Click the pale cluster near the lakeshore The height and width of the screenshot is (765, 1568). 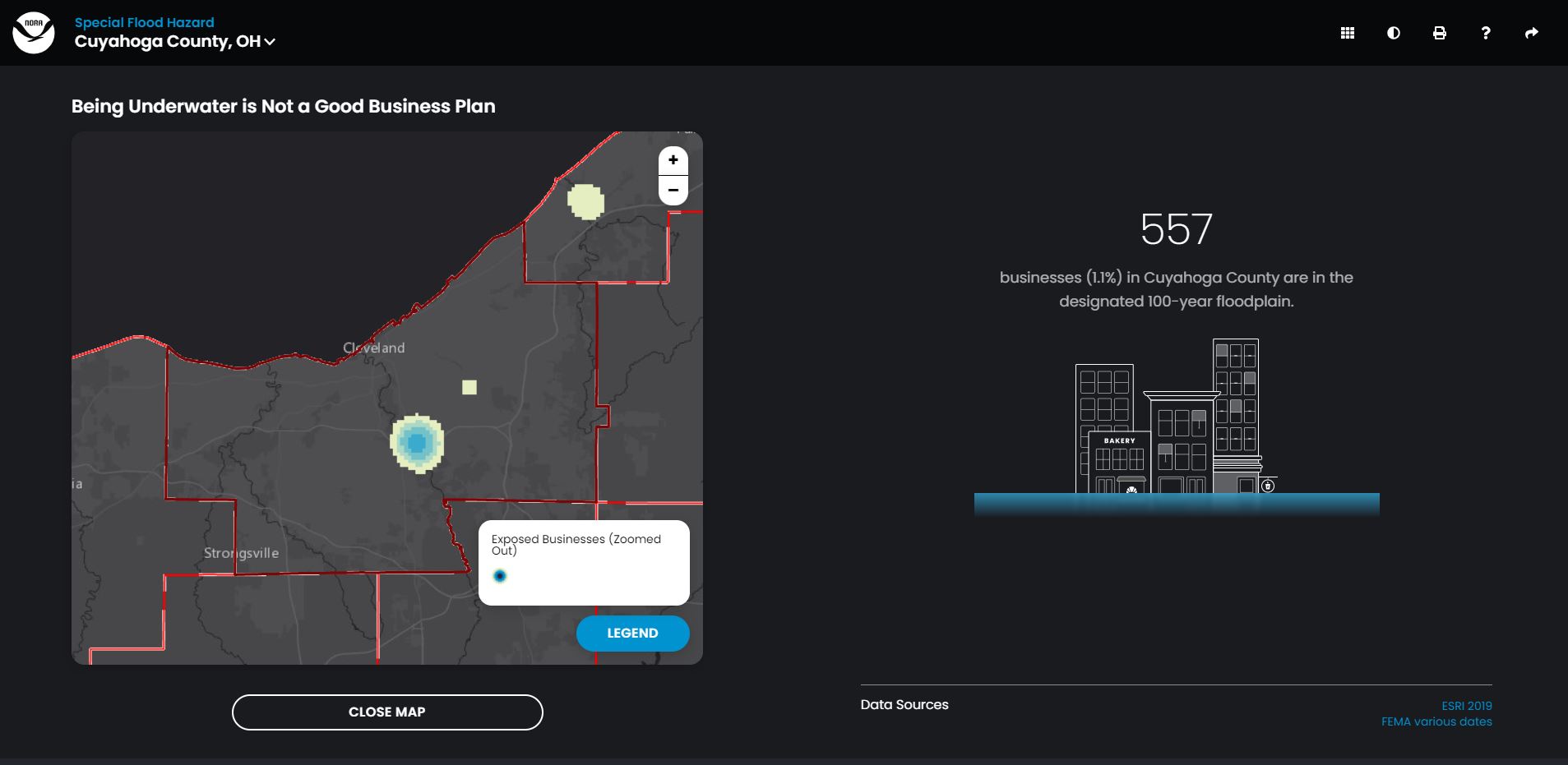pyautogui.click(x=586, y=201)
